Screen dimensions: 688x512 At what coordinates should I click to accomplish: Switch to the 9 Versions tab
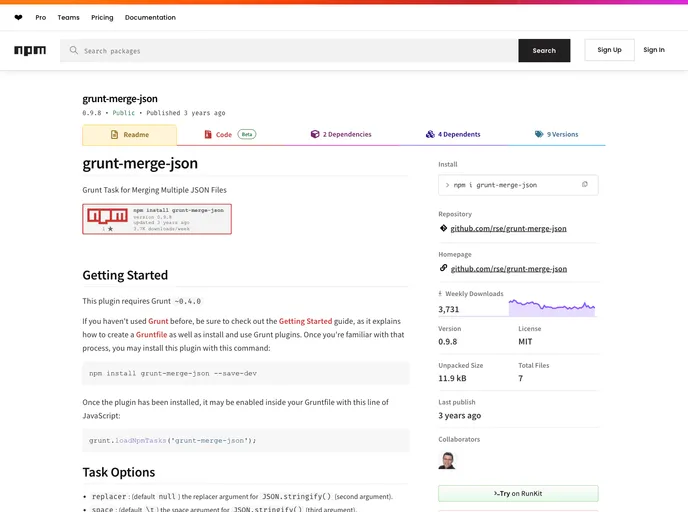click(556, 134)
